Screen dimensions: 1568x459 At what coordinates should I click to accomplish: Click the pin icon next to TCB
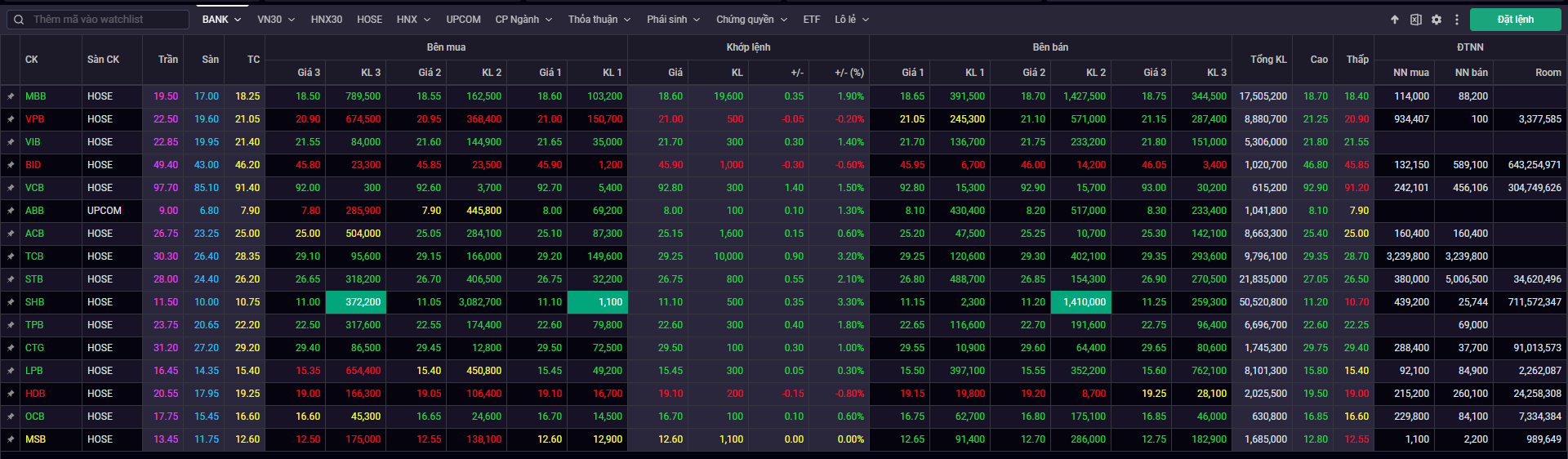click(x=11, y=256)
